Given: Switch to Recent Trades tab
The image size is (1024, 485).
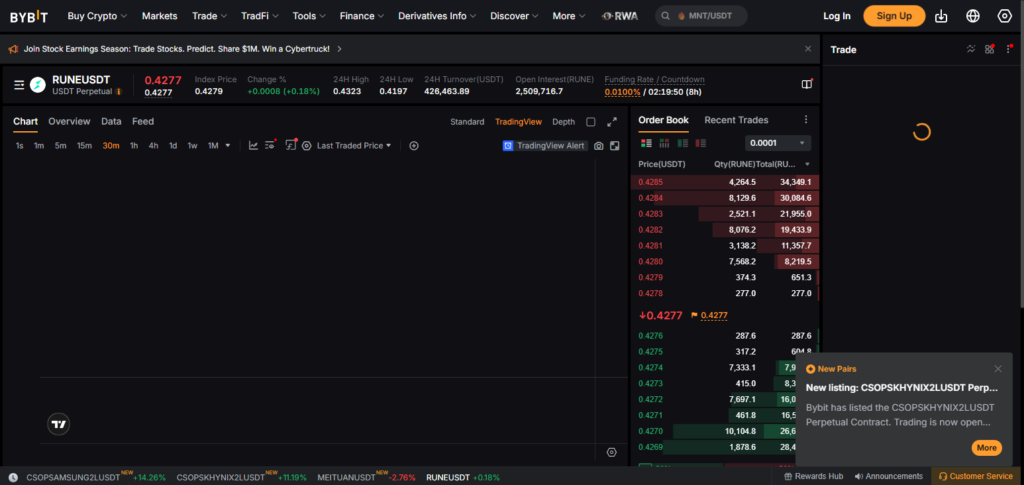Looking at the screenshot, I should click(x=736, y=120).
